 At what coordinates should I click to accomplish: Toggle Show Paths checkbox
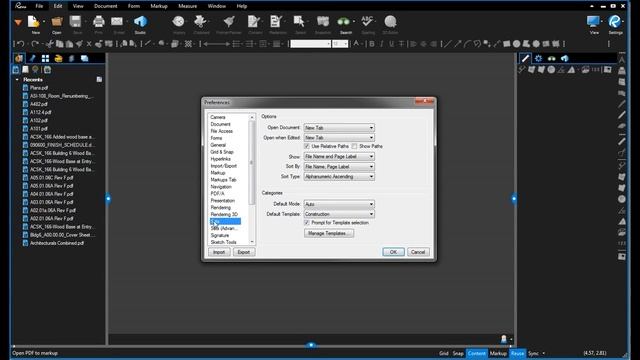pos(354,146)
